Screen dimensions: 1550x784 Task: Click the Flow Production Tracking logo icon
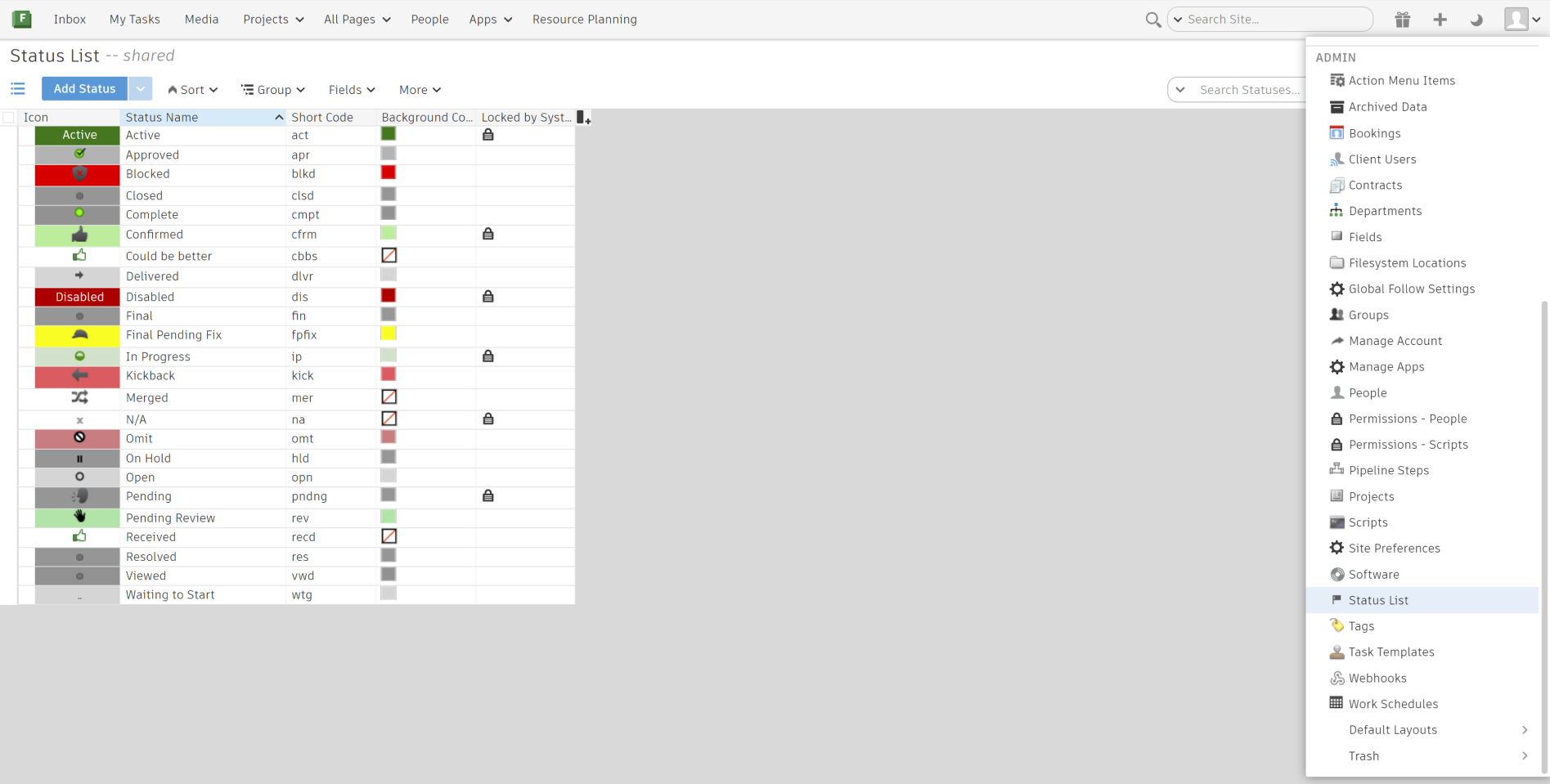(21, 19)
